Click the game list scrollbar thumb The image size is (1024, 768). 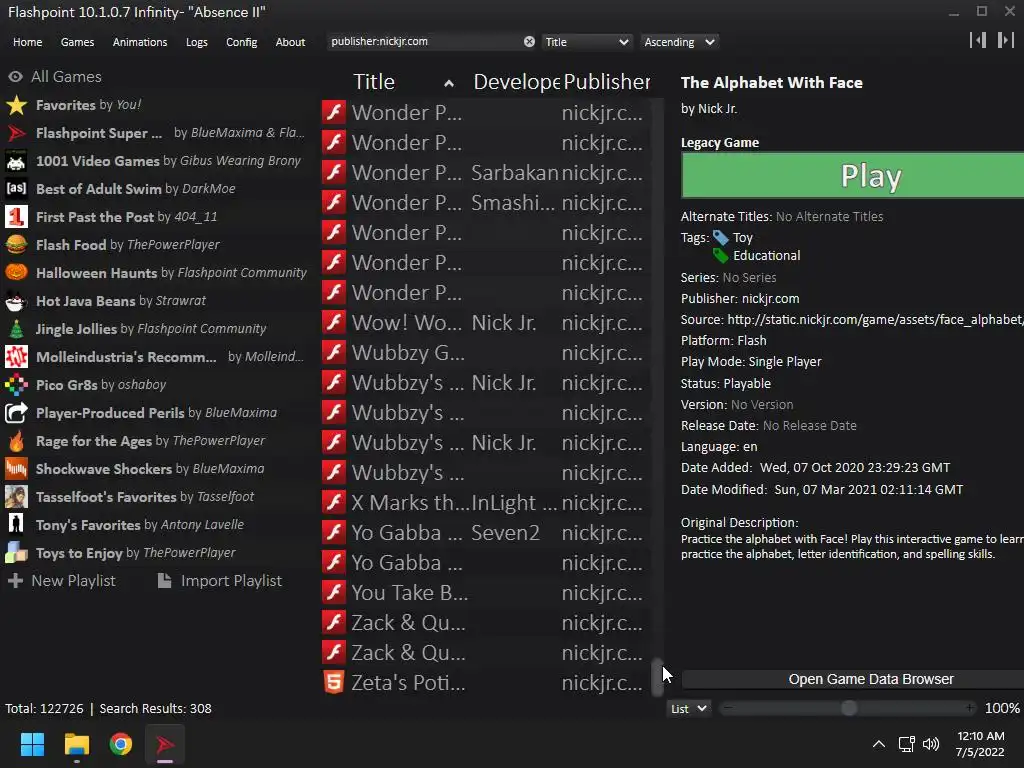657,677
